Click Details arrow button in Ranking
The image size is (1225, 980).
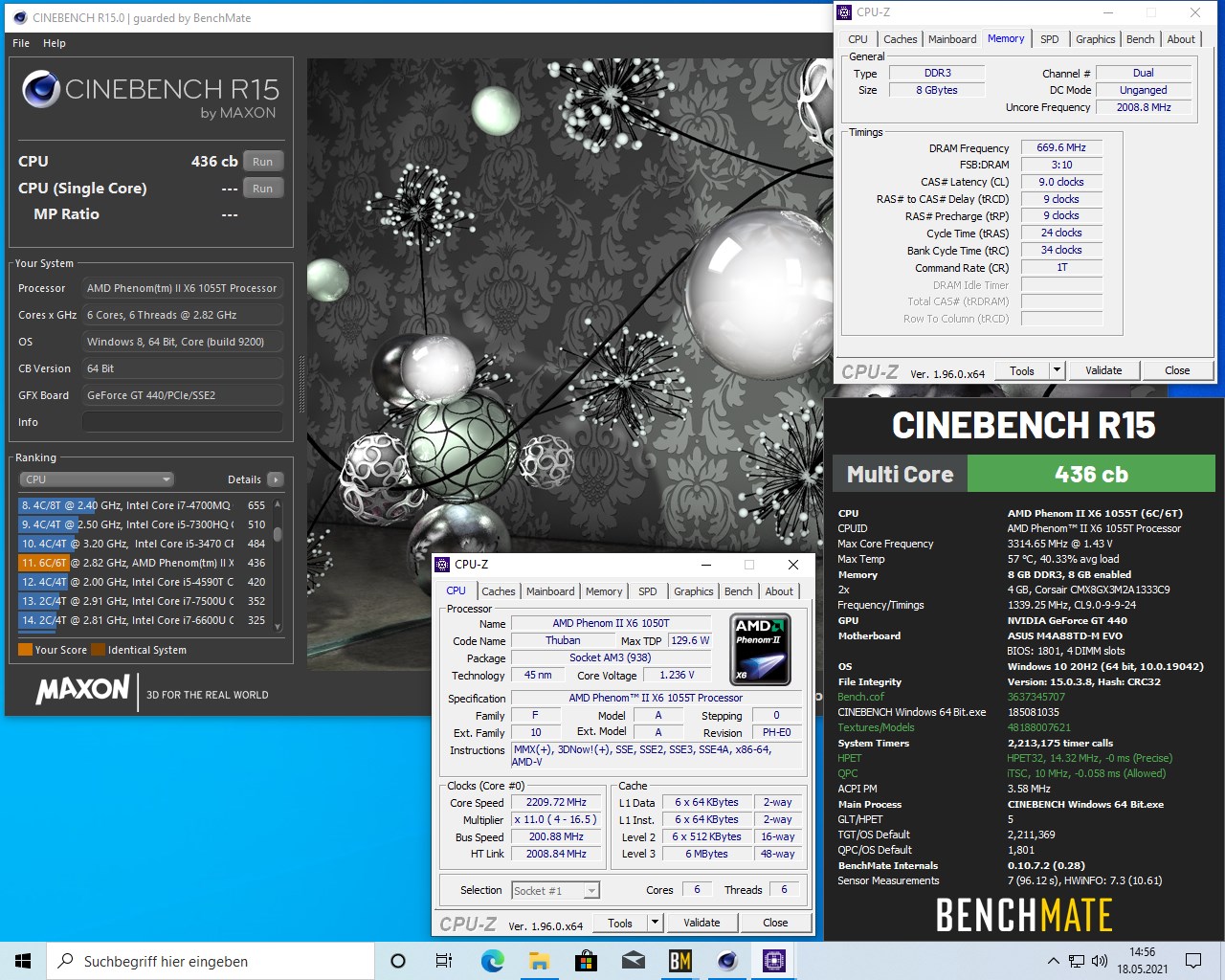pyautogui.click(x=276, y=479)
